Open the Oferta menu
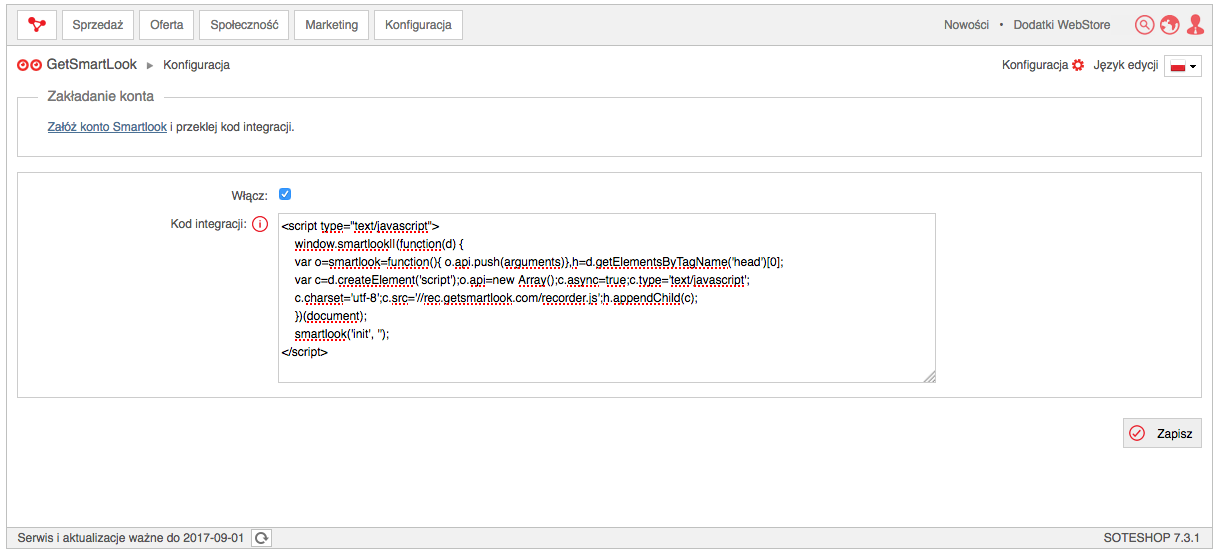The width and height of the screenshot is (1217, 554). click(x=166, y=25)
